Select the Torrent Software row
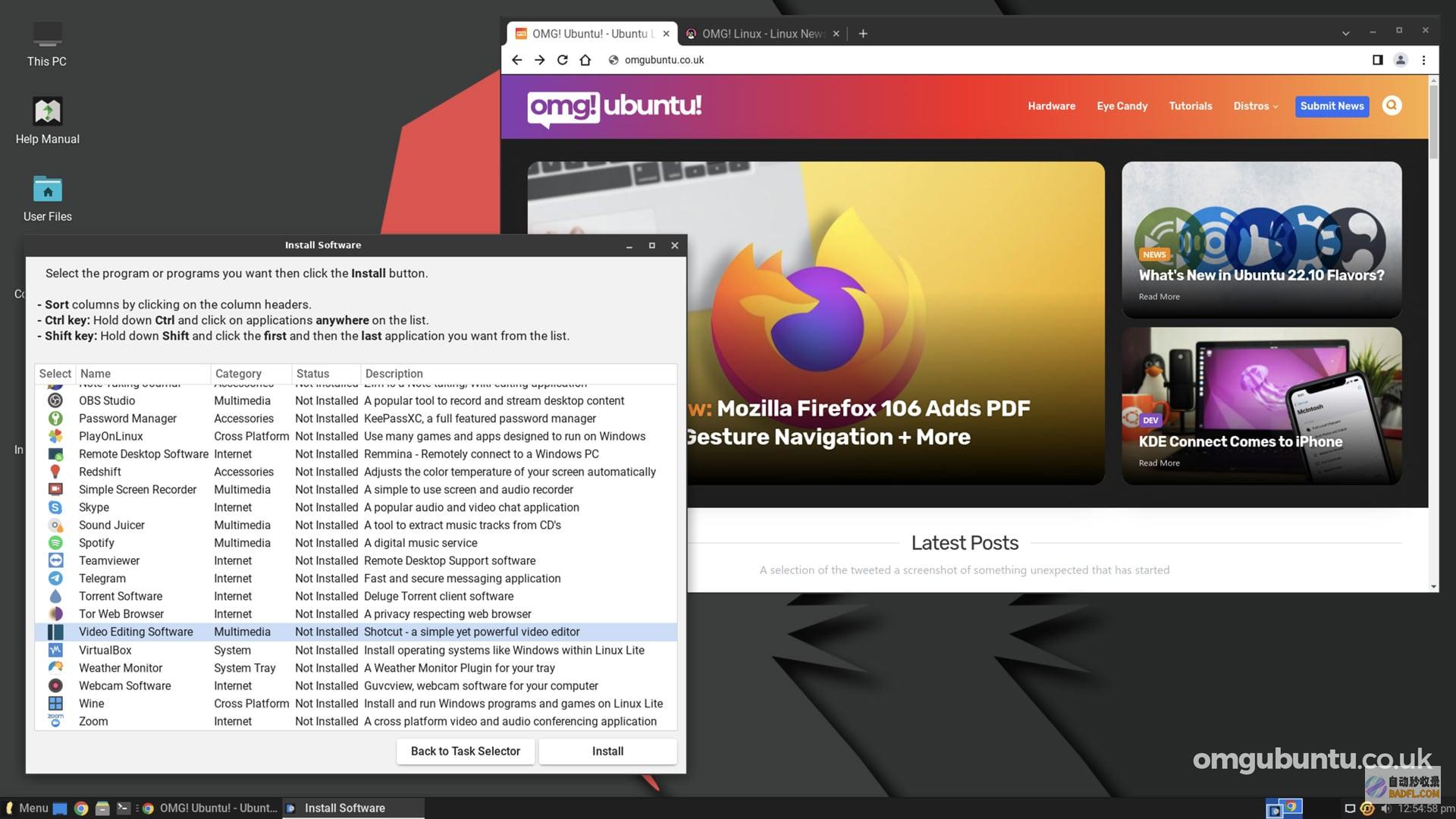Viewport: 1456px width, 819px height. click(356, 596)
